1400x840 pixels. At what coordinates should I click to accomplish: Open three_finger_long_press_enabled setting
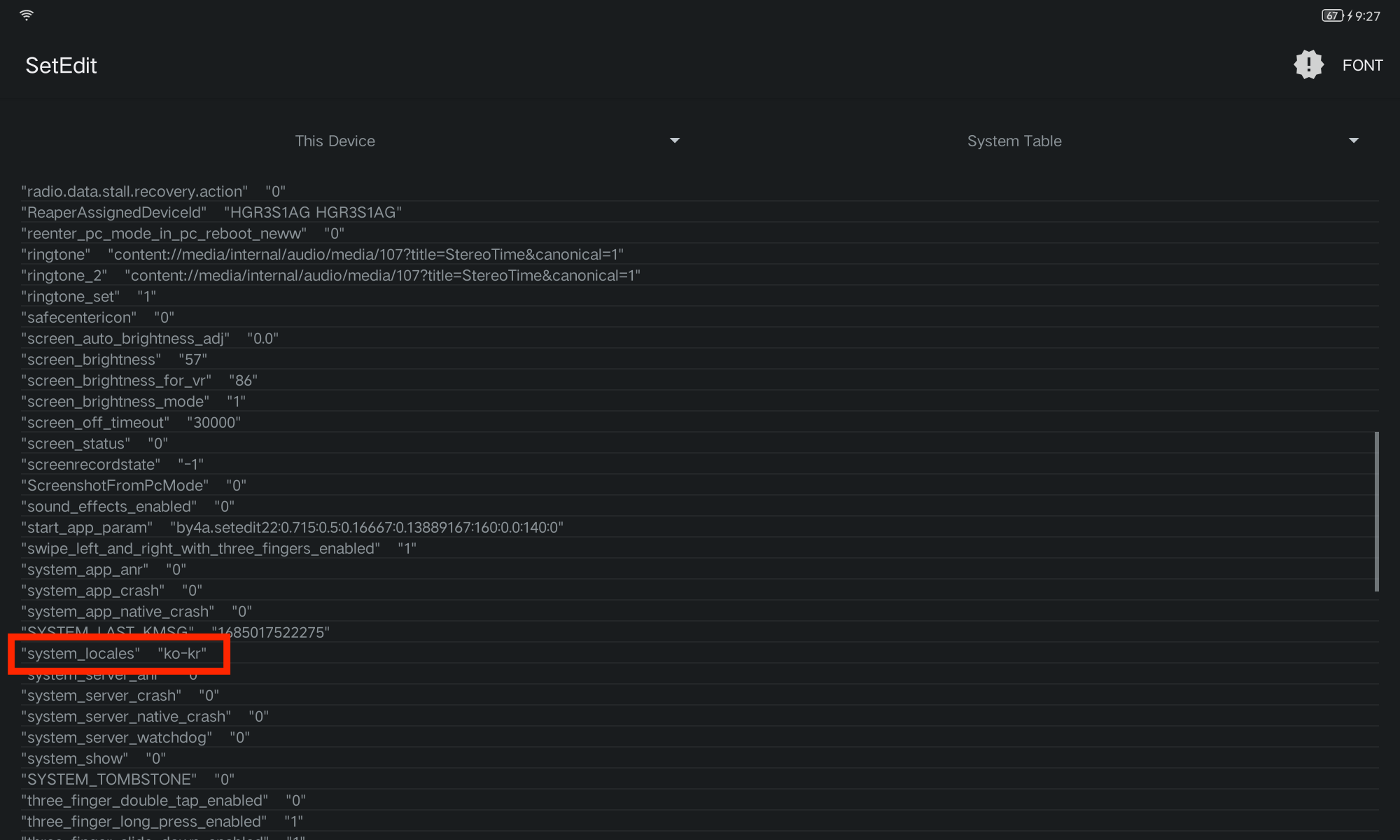point(162,821)
